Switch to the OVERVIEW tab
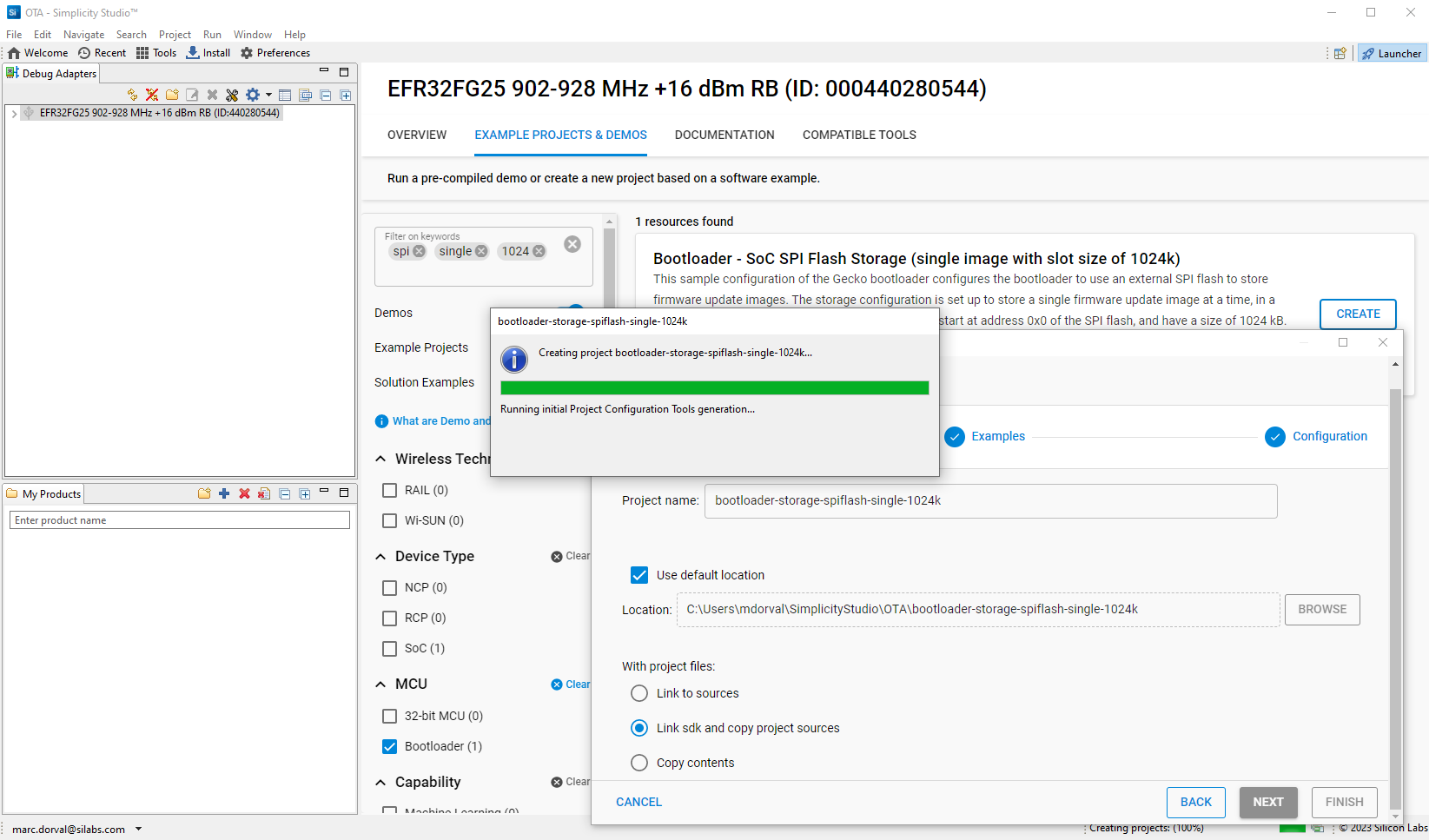 coord(417,135)
